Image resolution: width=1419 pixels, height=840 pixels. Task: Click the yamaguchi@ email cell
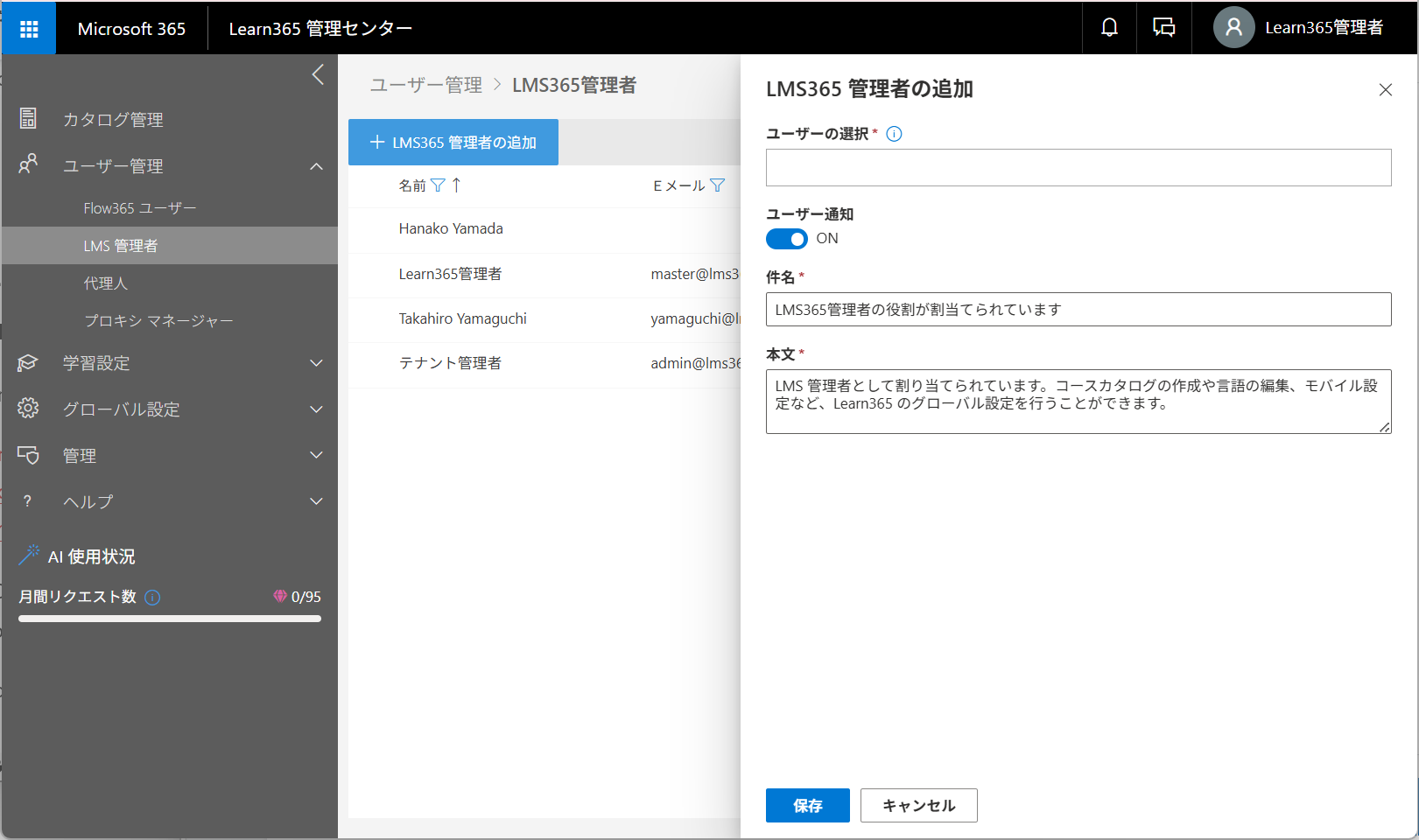695,318
